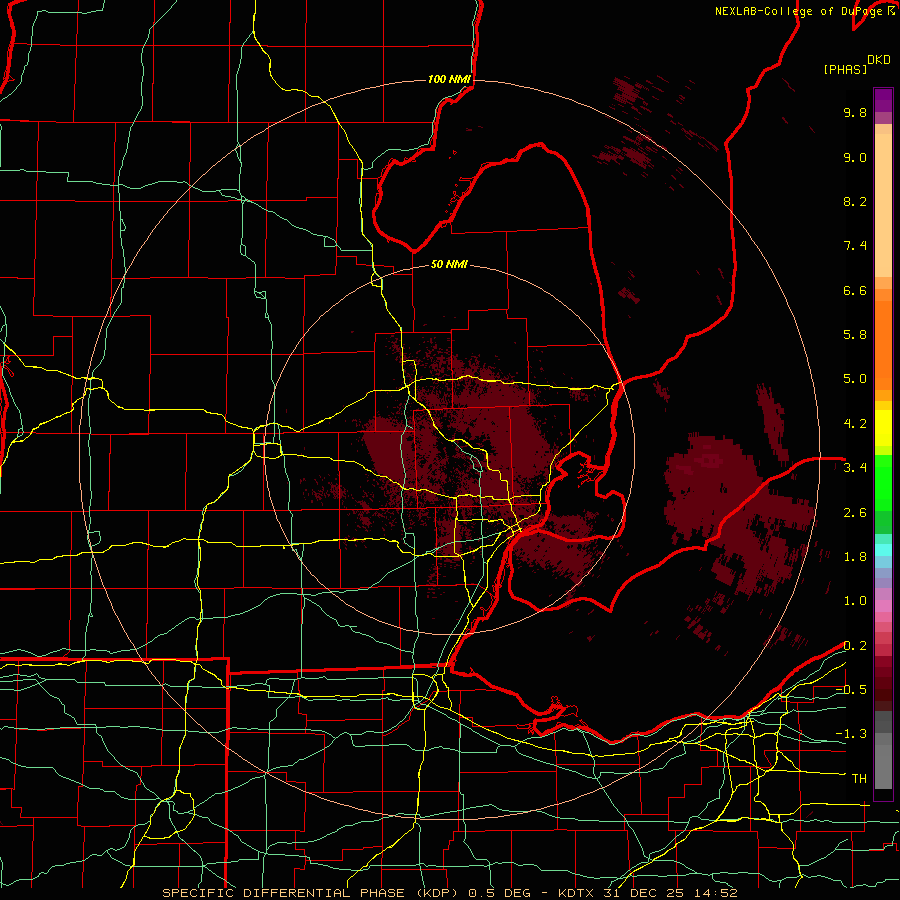The height and width of the screenshot is (900, 900).
Task: Pick the purple top segment of color bar
Action: coord(883,100)
